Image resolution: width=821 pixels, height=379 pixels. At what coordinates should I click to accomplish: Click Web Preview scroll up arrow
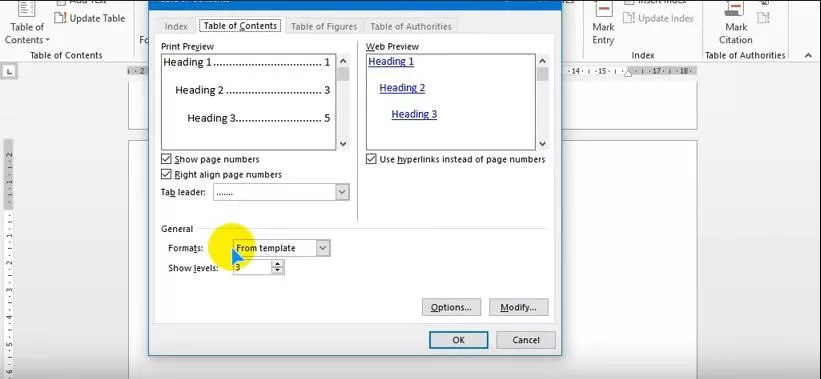click(542, 61)
